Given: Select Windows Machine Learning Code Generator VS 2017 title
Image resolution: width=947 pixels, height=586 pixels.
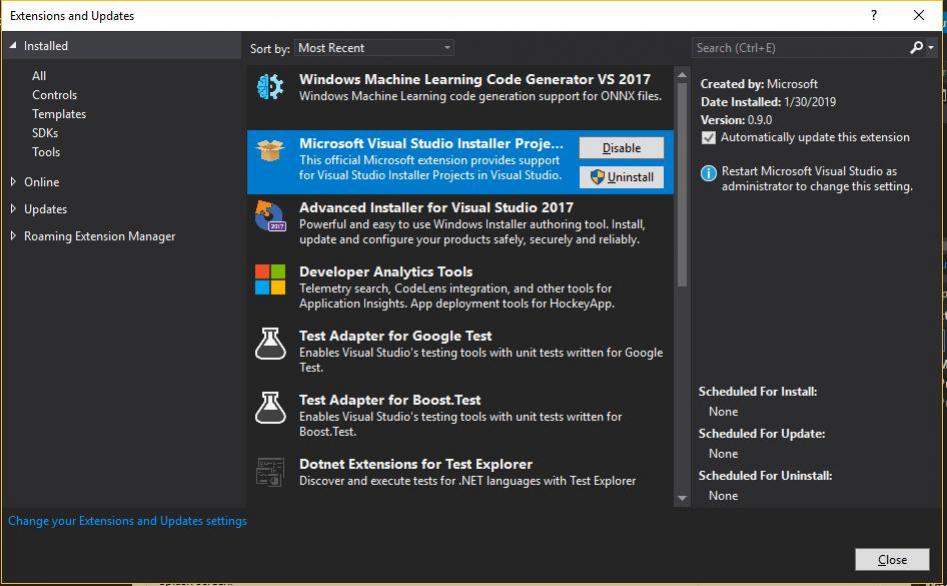Looking at the screenshot, I should [x=475, y=79].
